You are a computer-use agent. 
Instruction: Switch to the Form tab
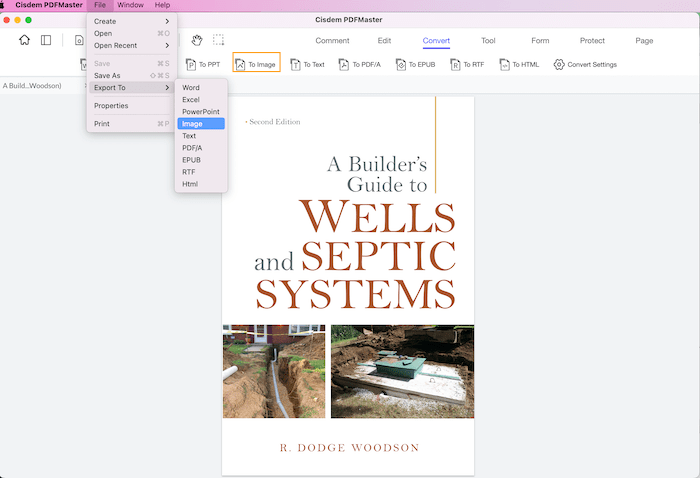540,41
